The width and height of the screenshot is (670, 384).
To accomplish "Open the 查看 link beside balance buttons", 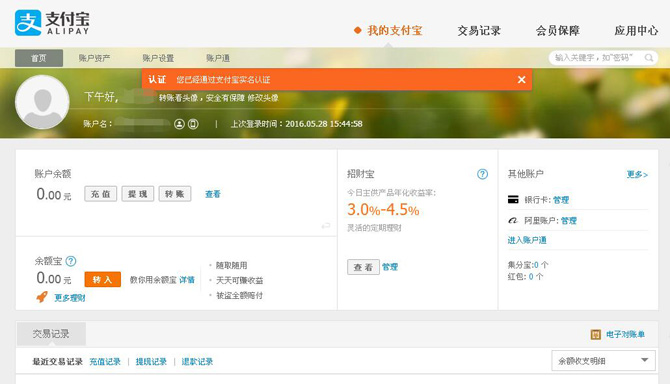I will tap(213, 194).
